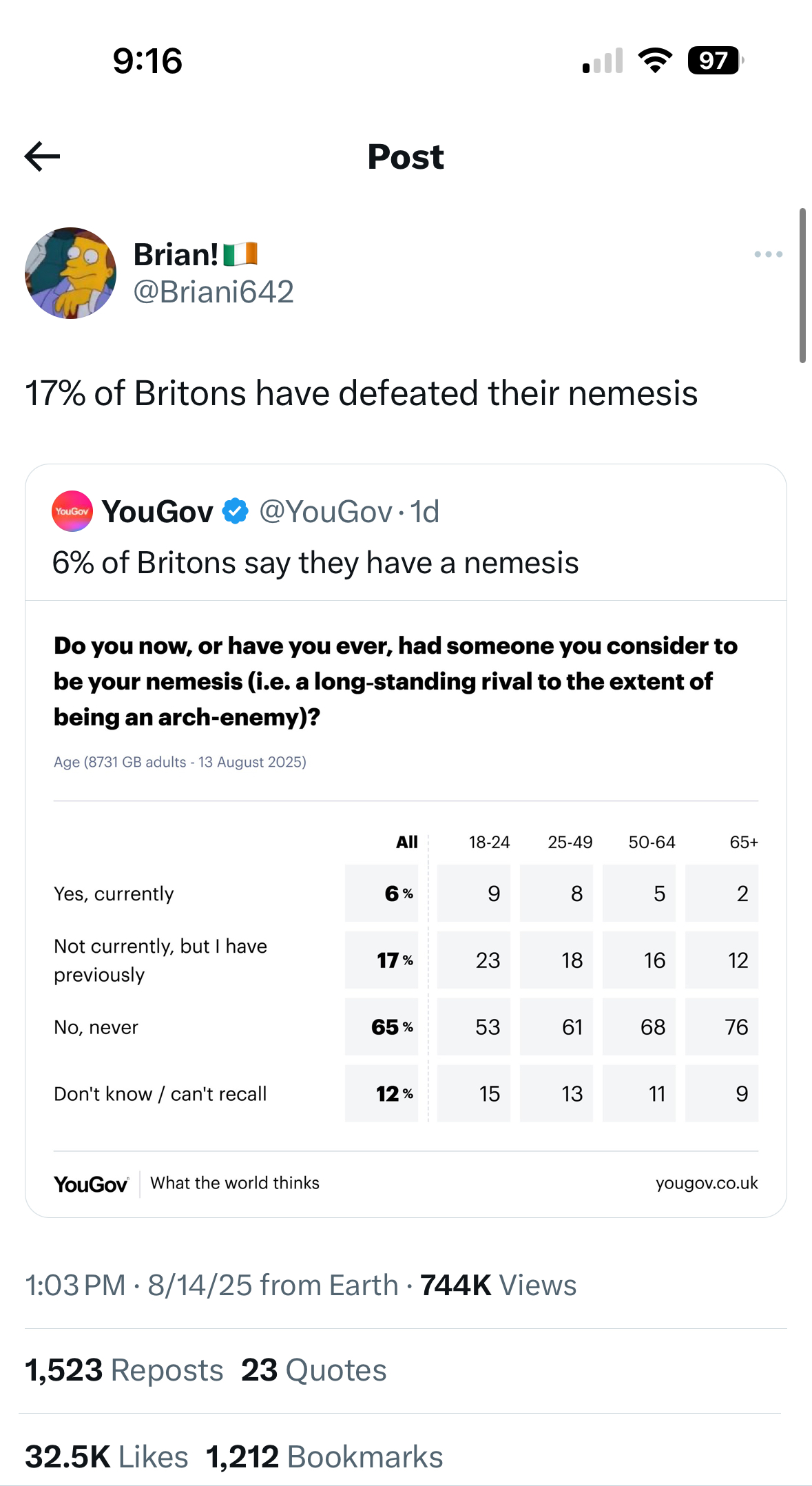Tap the YouGov verified badge

coord(235,511)
